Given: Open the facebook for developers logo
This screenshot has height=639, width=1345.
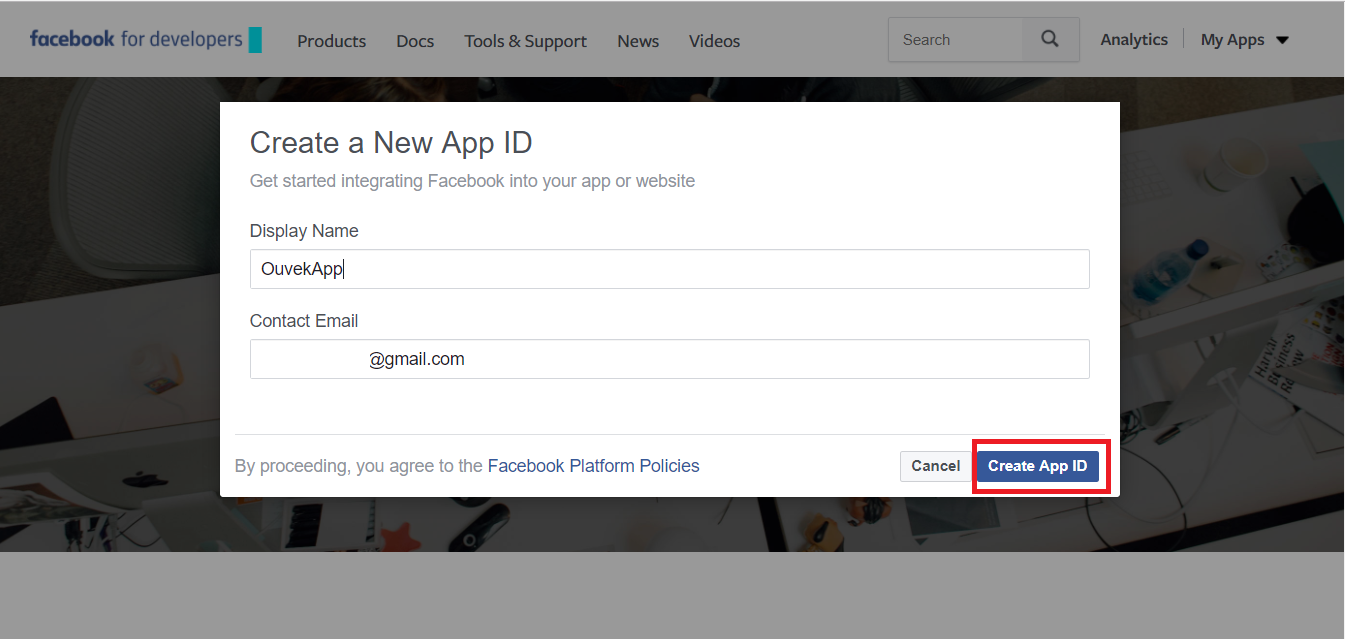Looking at the screenshot, I should (x=146, y=40).
